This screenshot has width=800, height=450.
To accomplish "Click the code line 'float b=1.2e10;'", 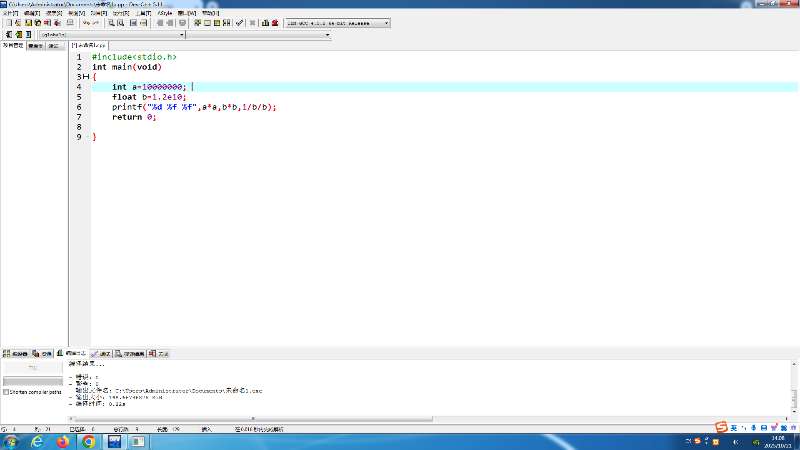I will tap(149, 97).
